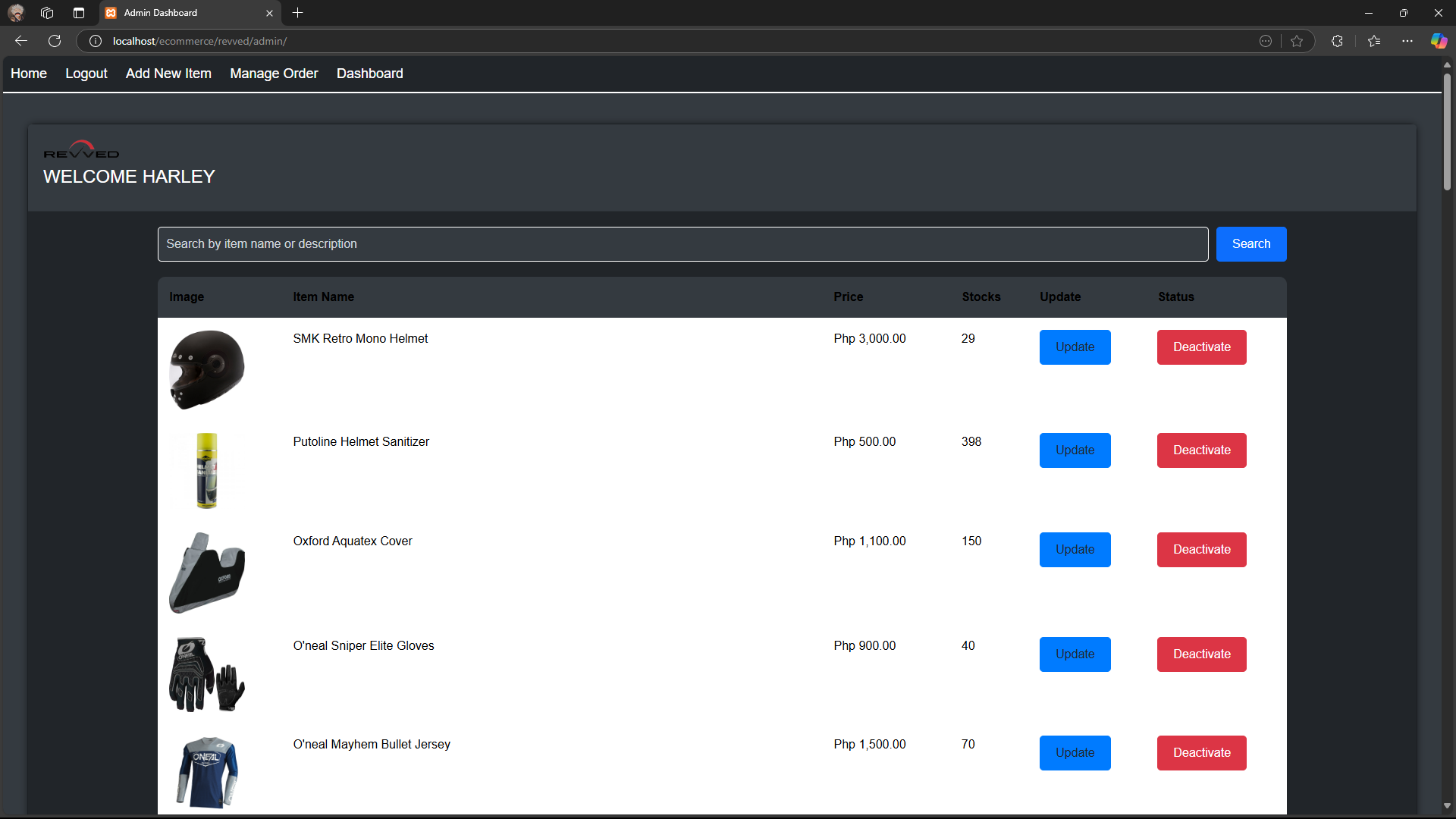Deactivate the SMK Retro Mono Helmet
The image size is (1456, 819).
click(1201, 347)
